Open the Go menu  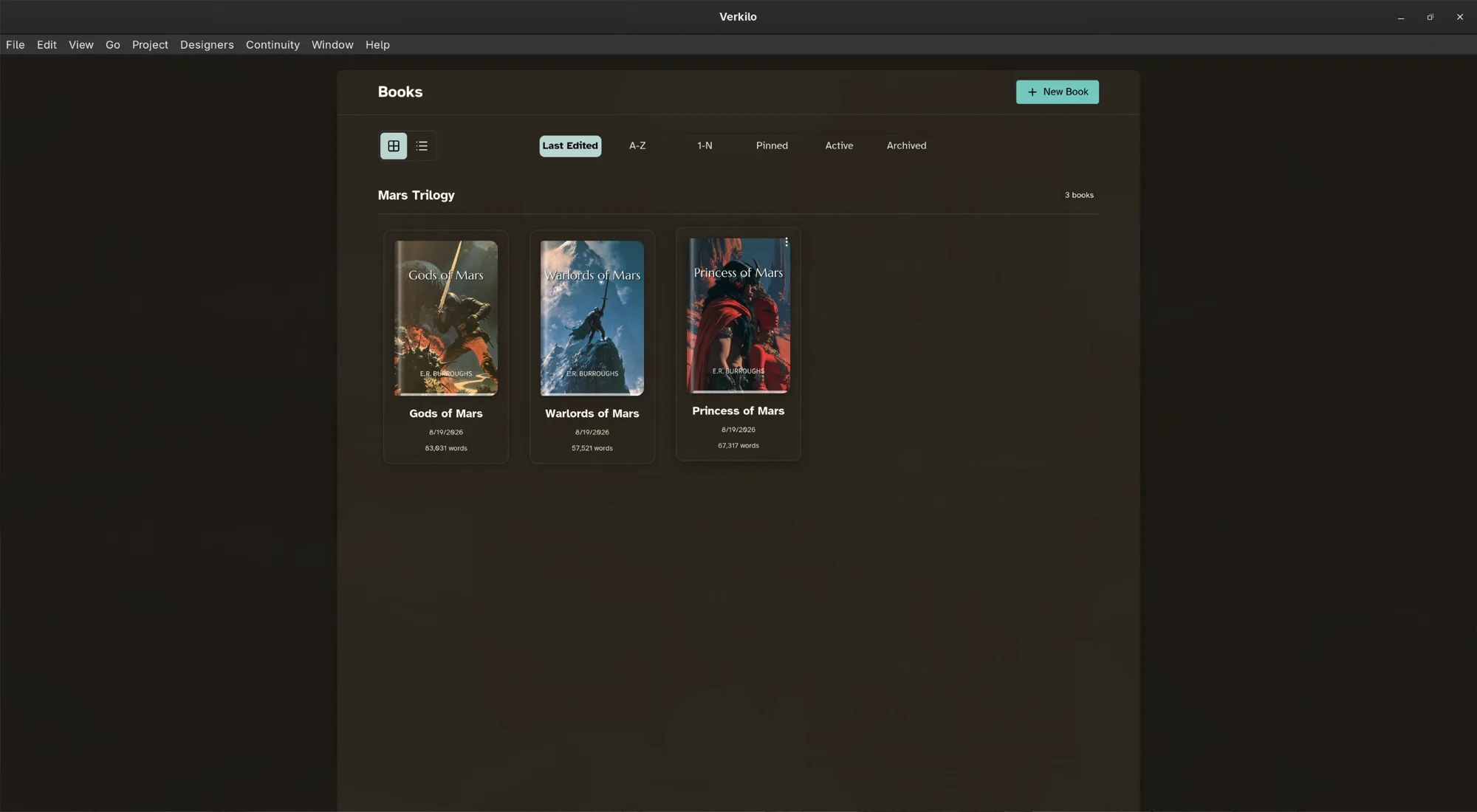click(113, 45)
